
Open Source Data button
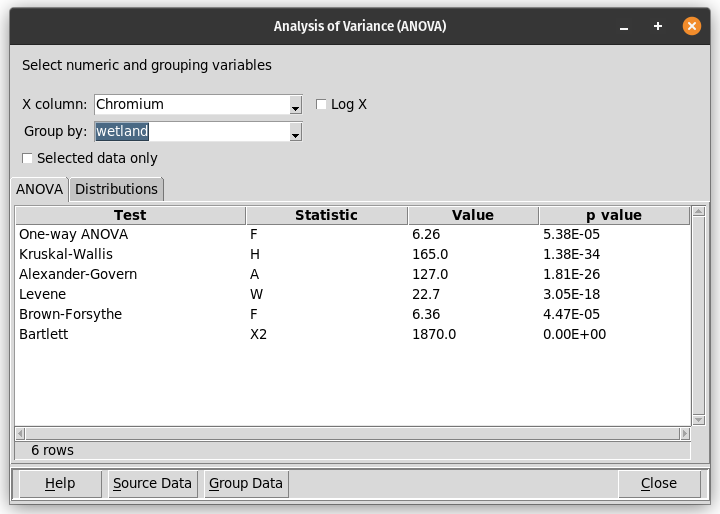pyautogui.click(x=152, y=483)
